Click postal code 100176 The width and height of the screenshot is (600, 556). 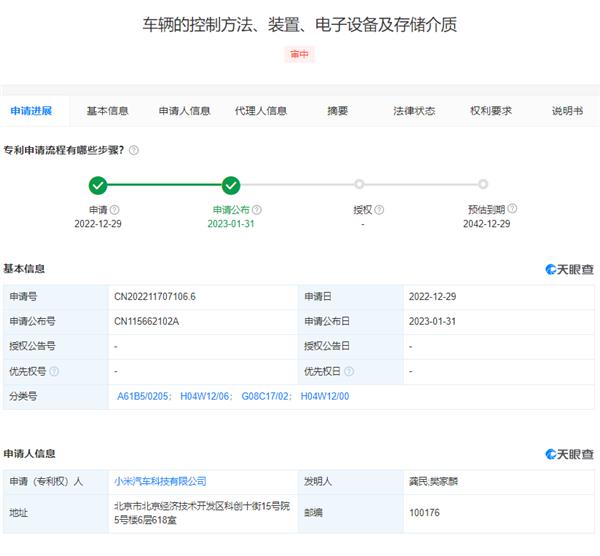coord(424,513)
